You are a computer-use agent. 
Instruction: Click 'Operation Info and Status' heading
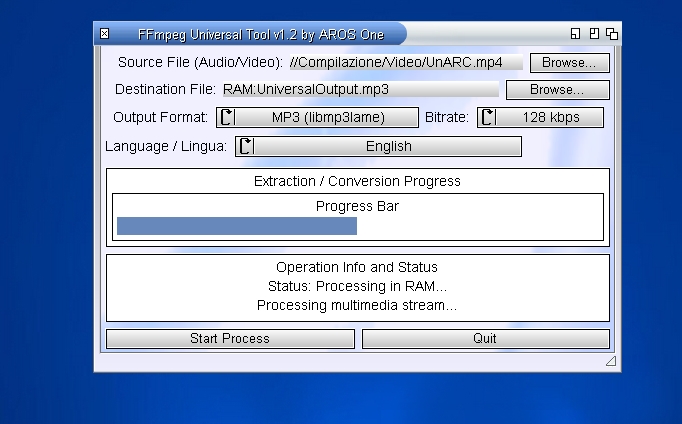pos(357,267)
